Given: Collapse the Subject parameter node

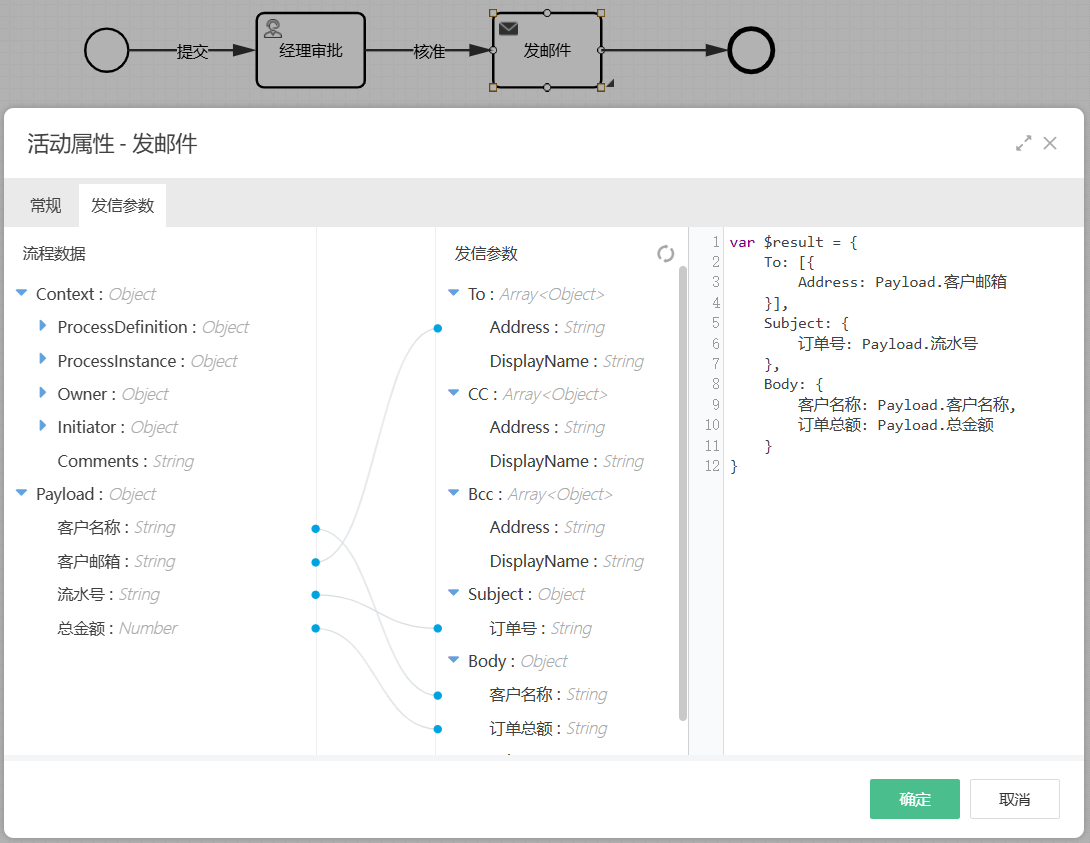Looking at the screenshot, I should tap(454, 594).
